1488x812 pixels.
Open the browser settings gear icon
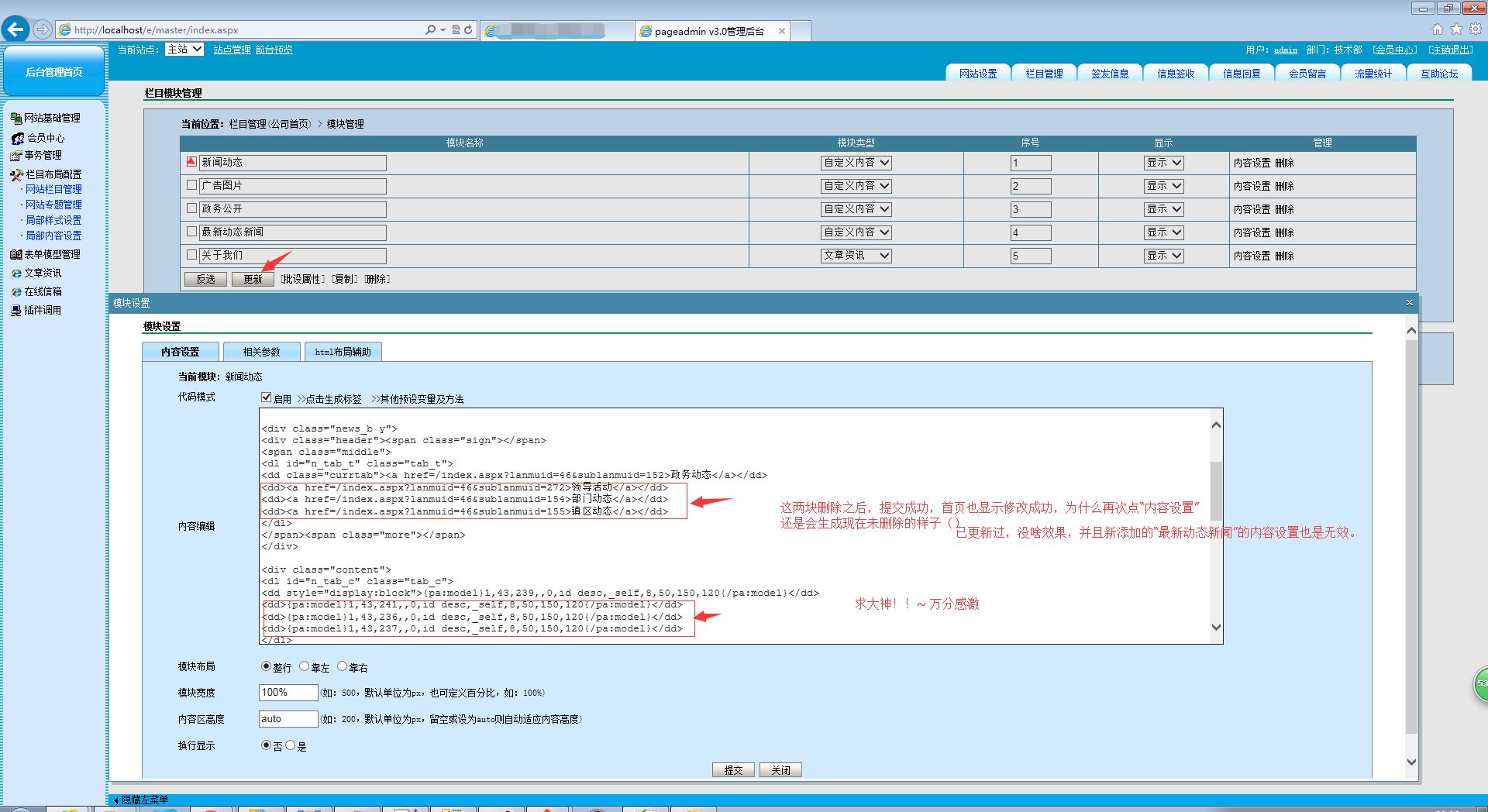1476,29
